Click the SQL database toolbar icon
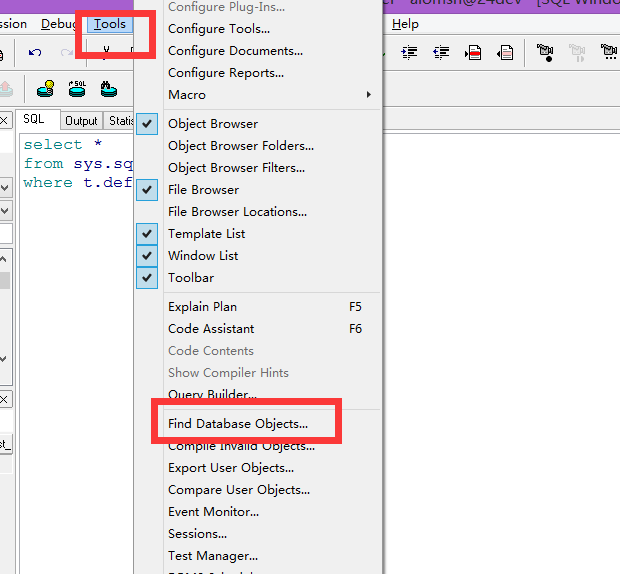620x574 pixels. [77, 89]
